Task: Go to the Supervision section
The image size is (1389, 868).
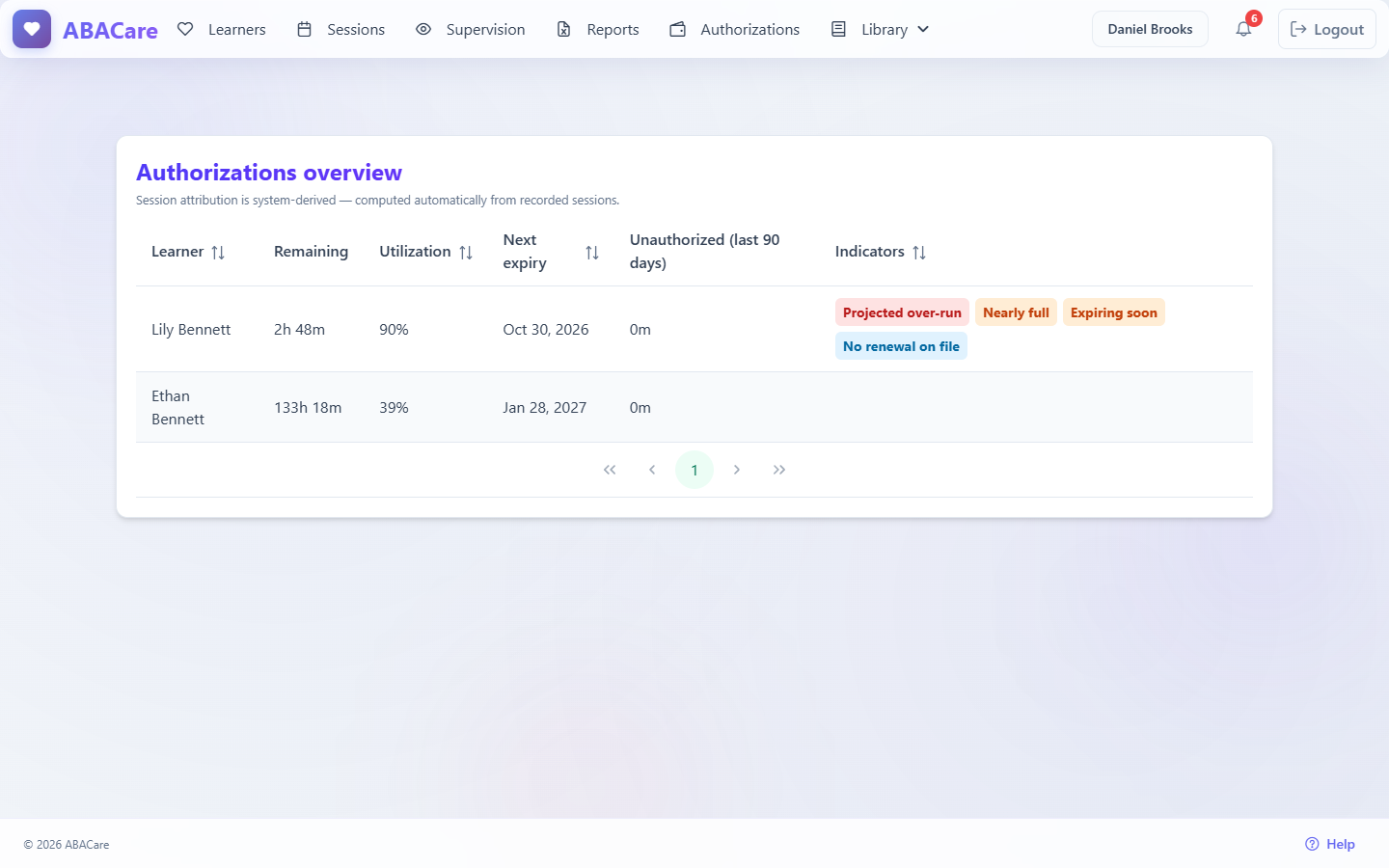Action: pos(471,29)
